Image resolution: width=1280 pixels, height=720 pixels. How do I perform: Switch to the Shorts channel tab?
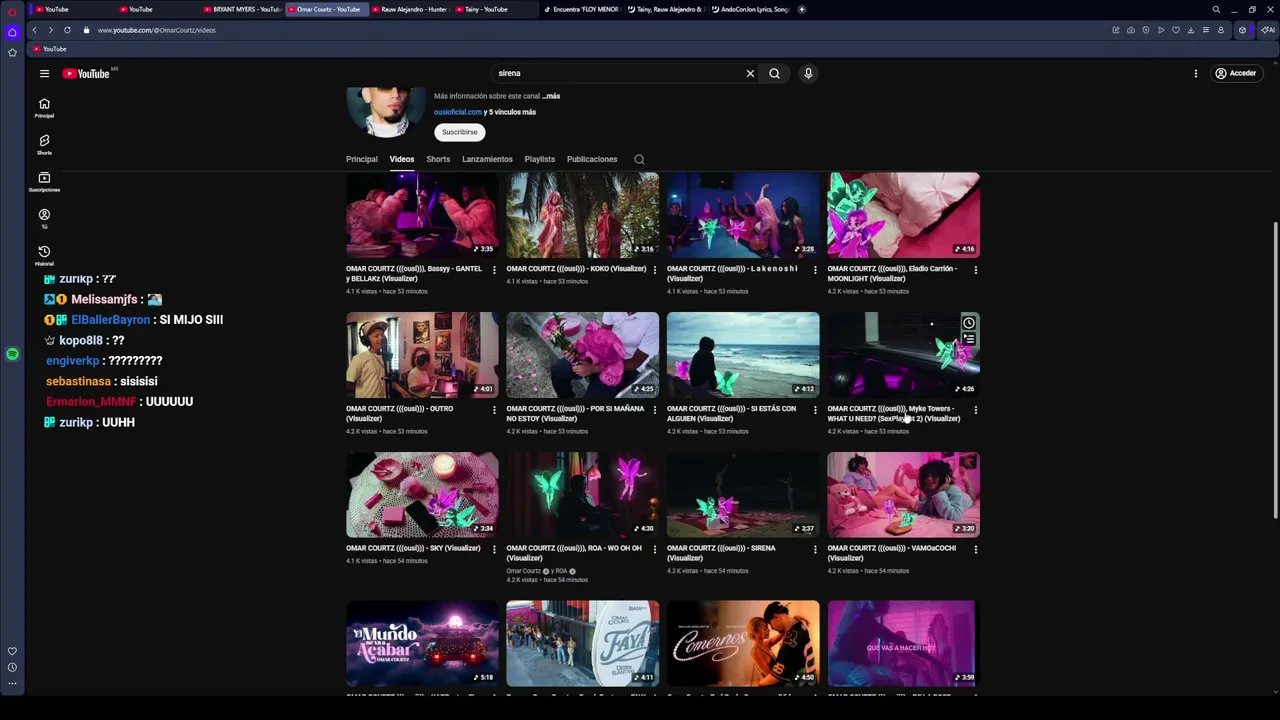pyautogui.click(x=438, y=159)
